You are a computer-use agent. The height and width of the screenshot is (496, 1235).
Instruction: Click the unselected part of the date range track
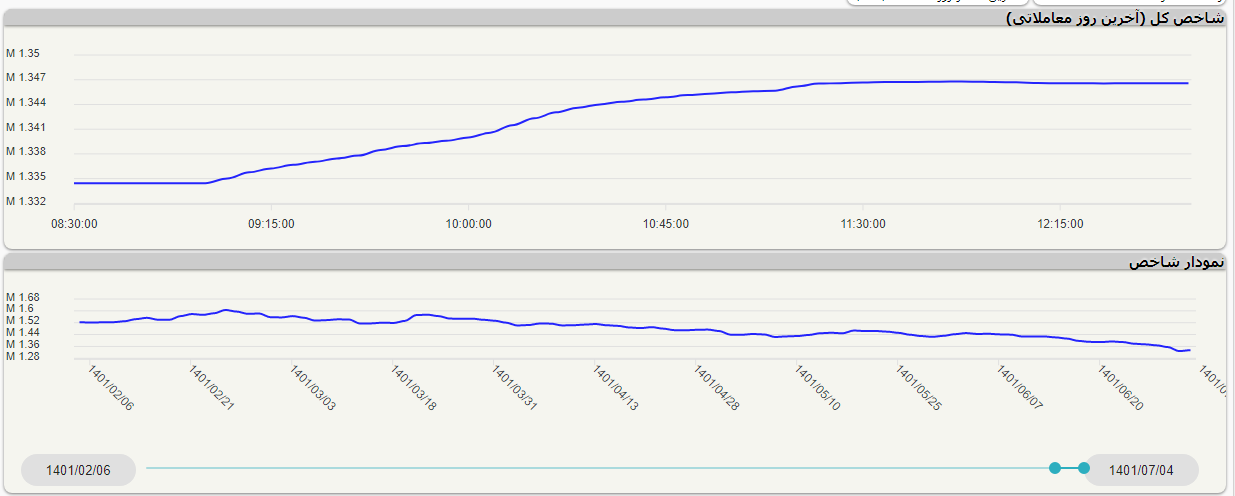click(600, 468)
